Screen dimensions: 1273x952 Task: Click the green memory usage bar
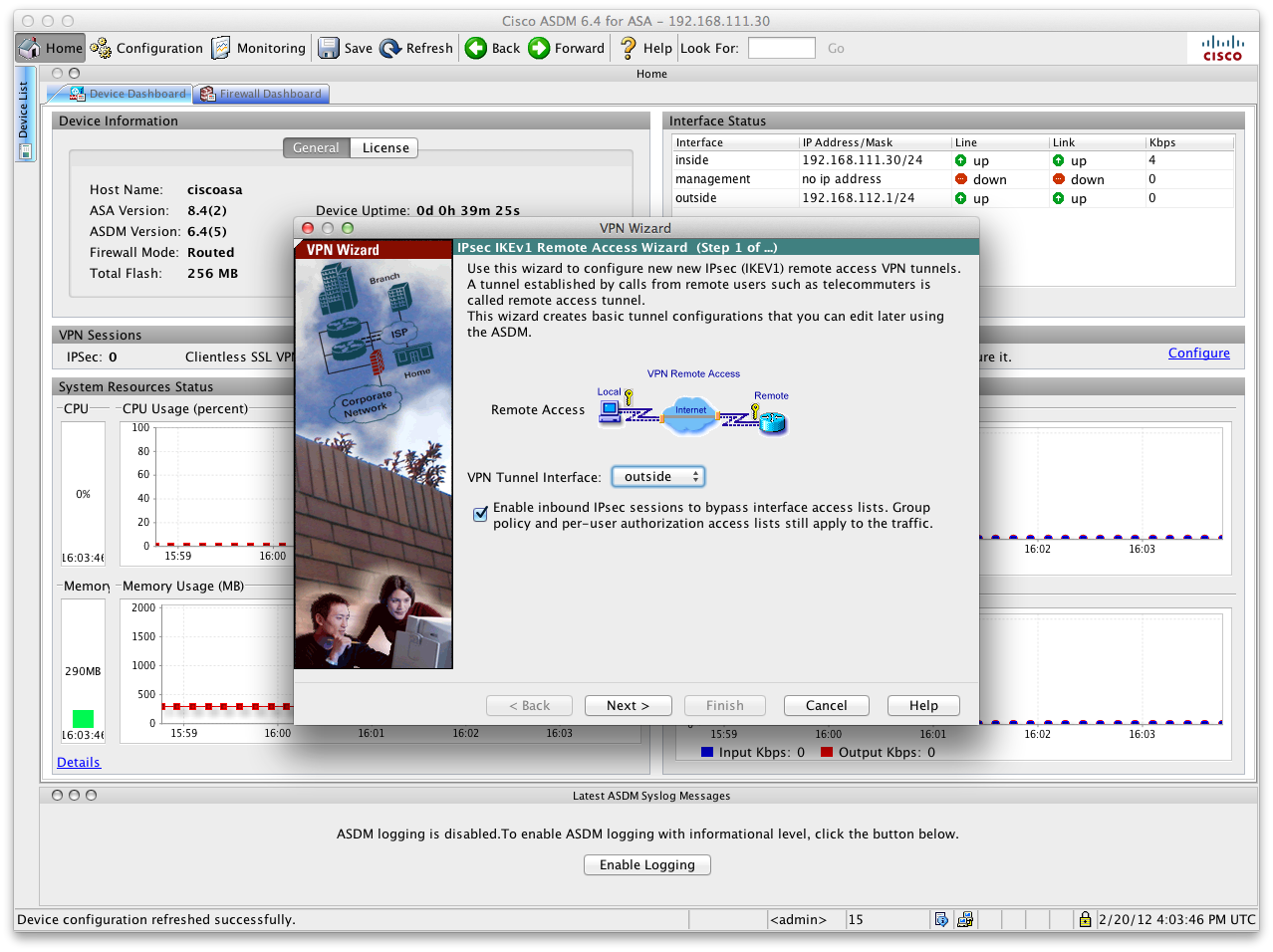point(83,718)
